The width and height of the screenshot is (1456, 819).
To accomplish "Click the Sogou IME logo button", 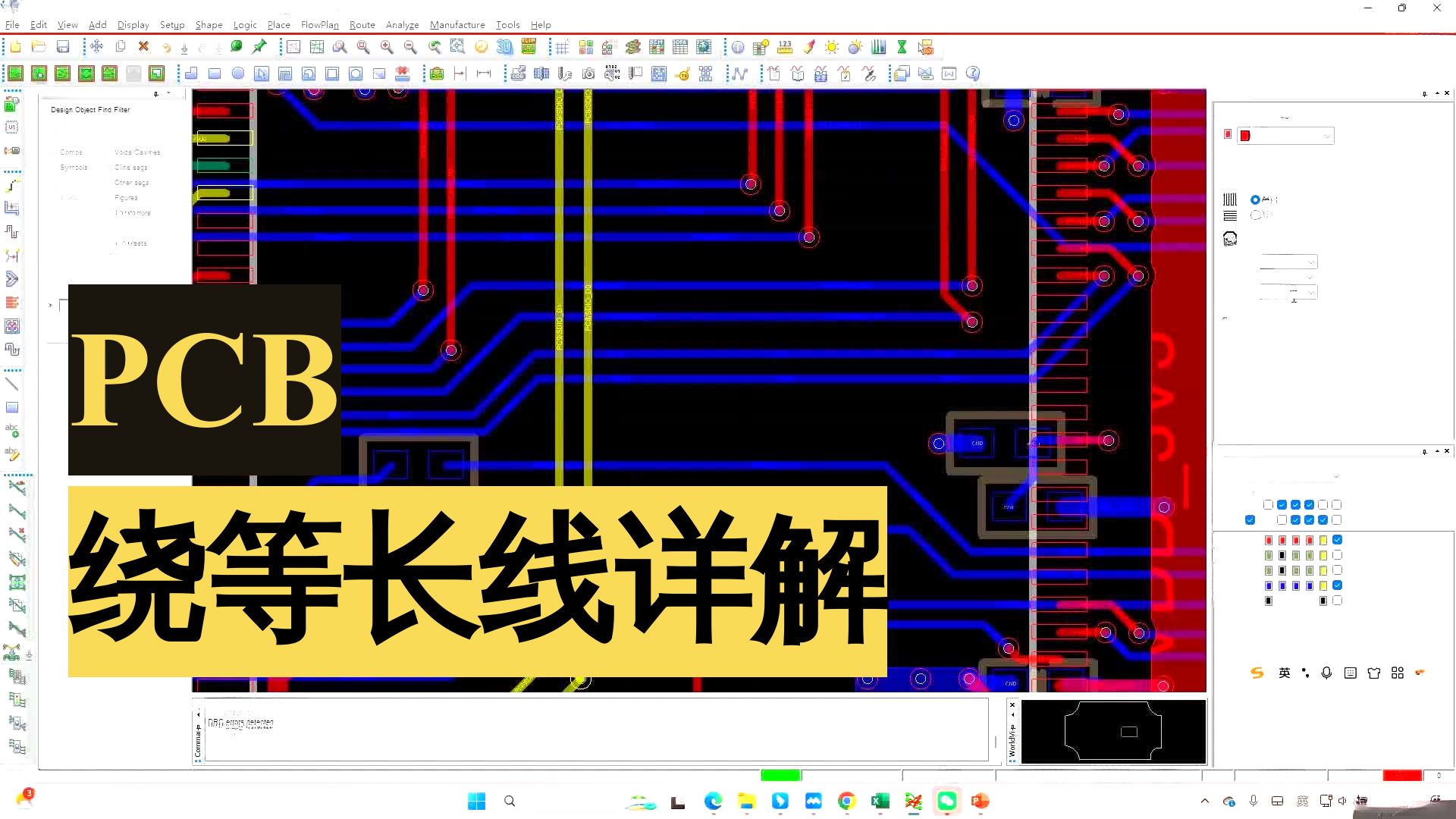I will [1257, 673].
